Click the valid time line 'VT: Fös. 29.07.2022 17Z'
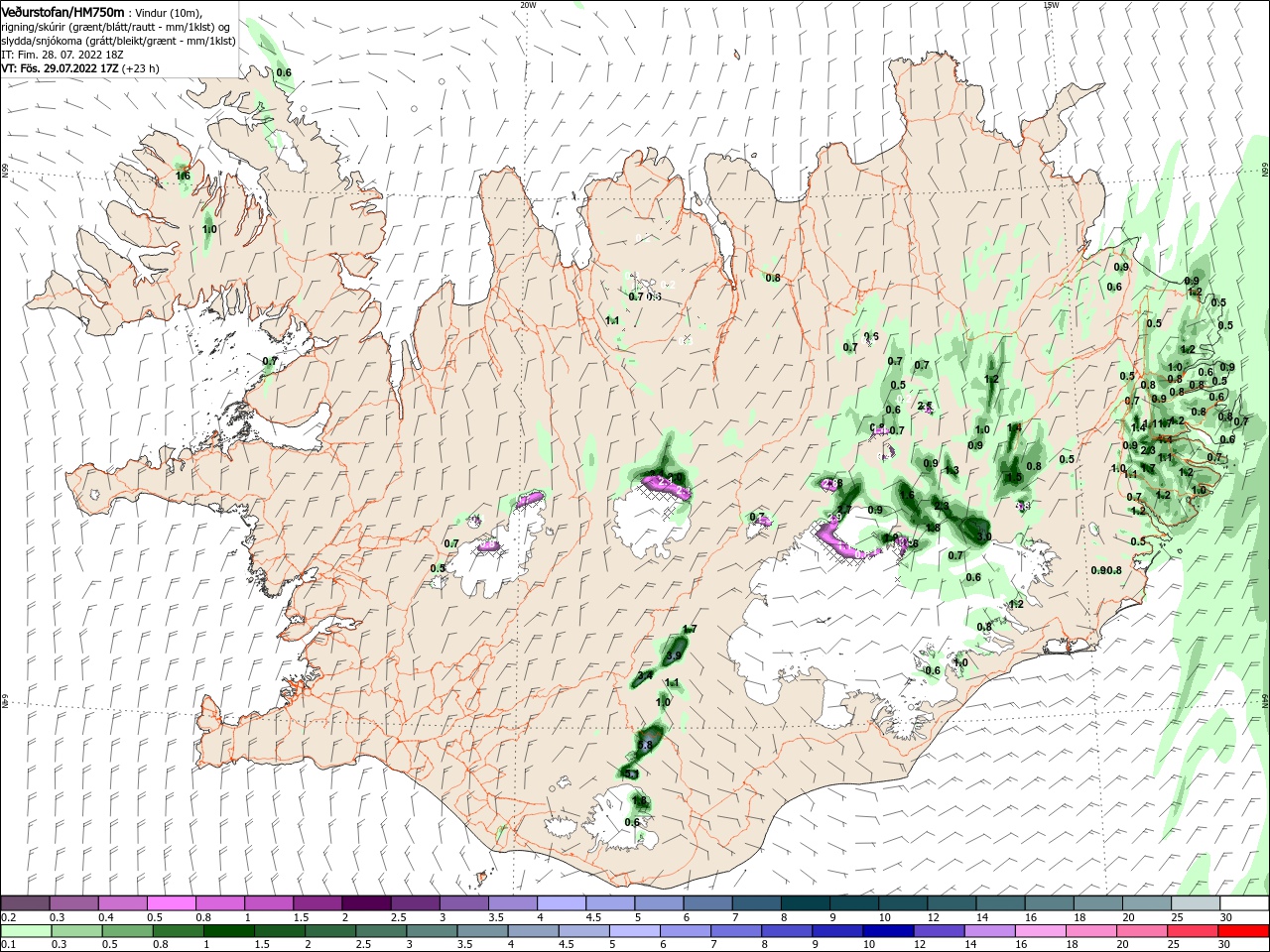The width and height of the screenshot is (1270, 952). tap(60, 68)
